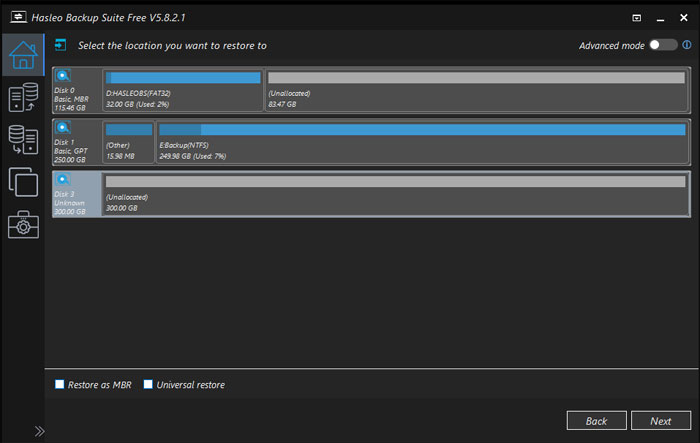Open the Home sidebar page
700x443 pixels.
click(x=23, y=55)
